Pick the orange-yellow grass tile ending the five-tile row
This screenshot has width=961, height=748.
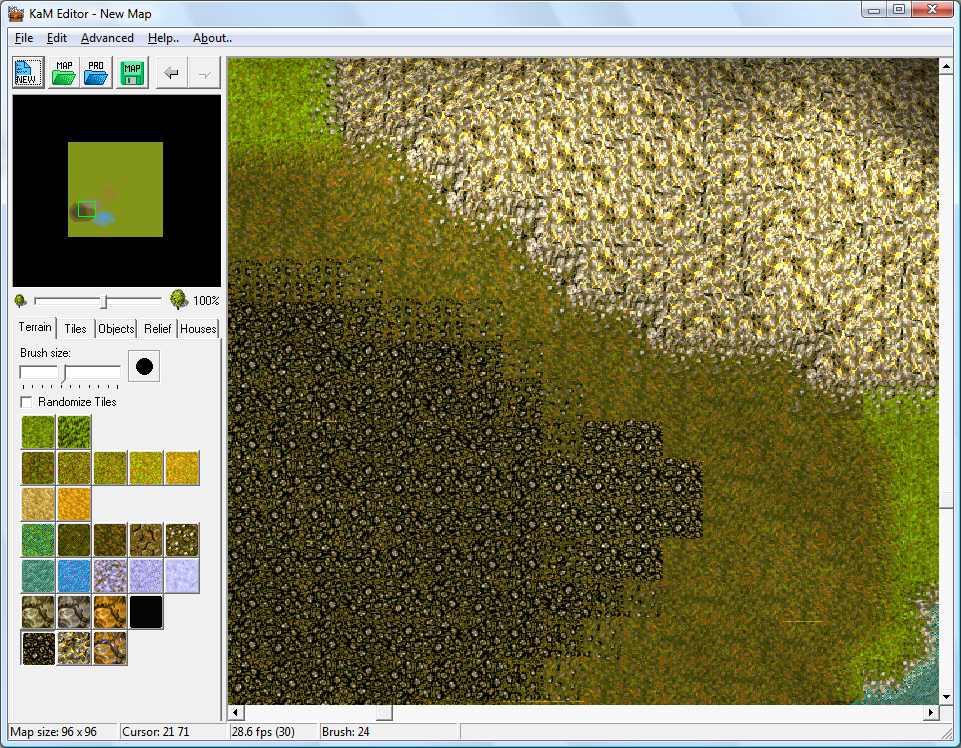(182, 468)
